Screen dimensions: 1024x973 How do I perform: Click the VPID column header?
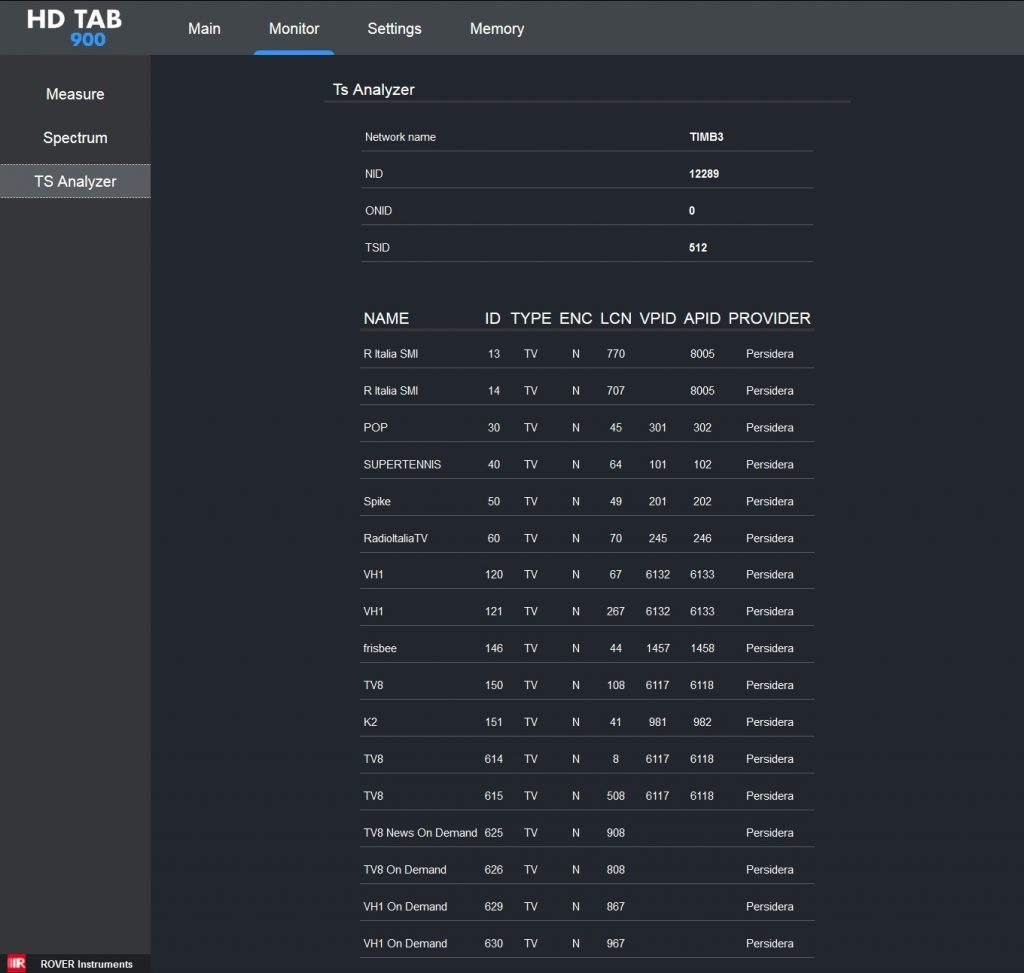coord(658,318)
